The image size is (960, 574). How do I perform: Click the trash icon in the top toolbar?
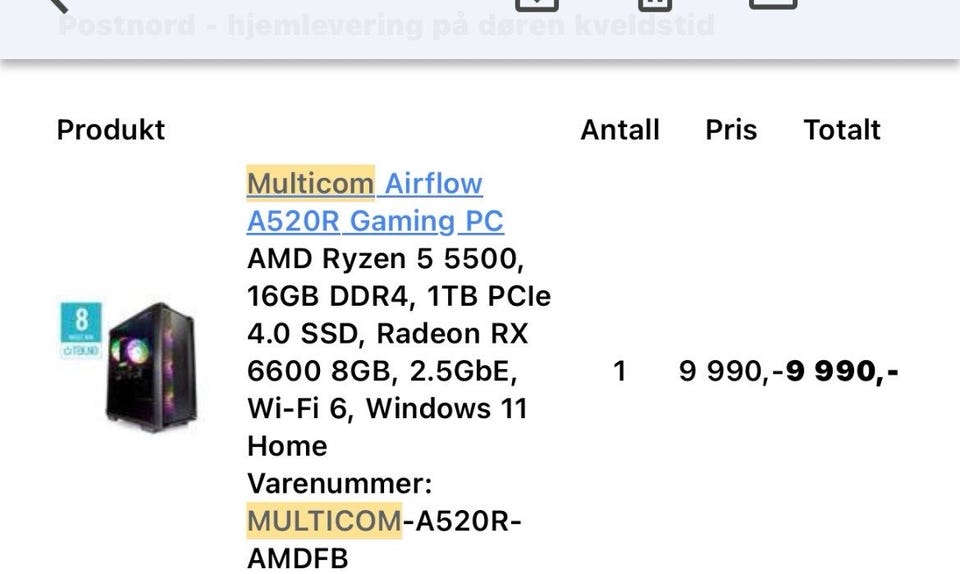655,5
